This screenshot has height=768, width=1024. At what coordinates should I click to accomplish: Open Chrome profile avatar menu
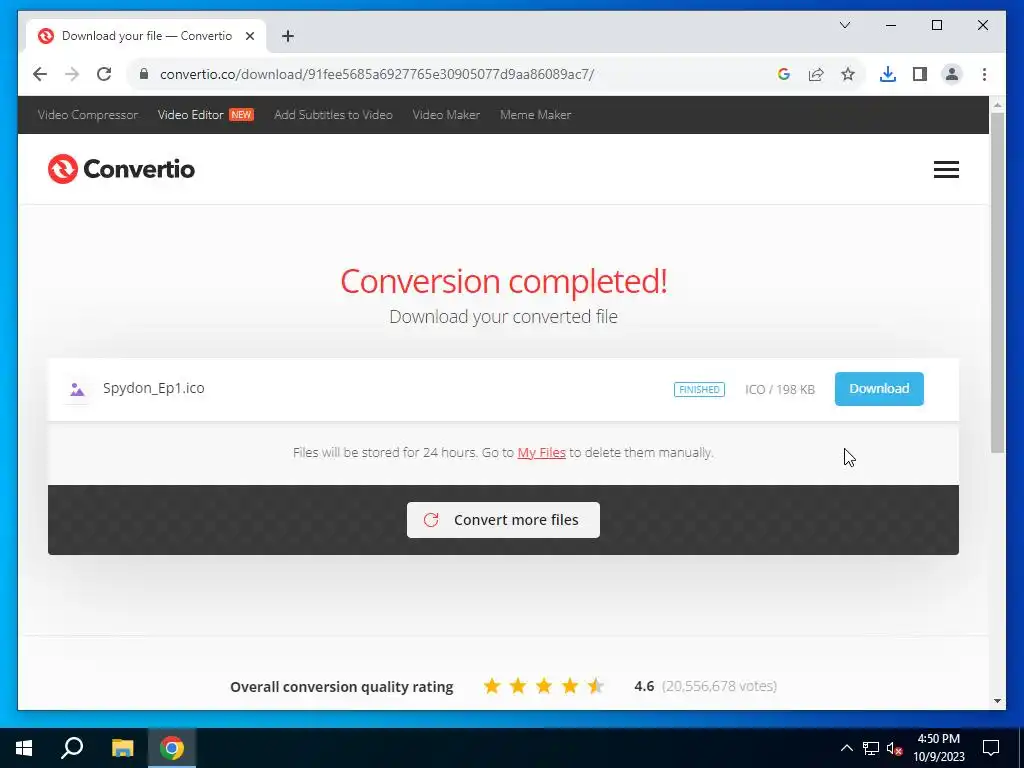(x=952, y=74)
